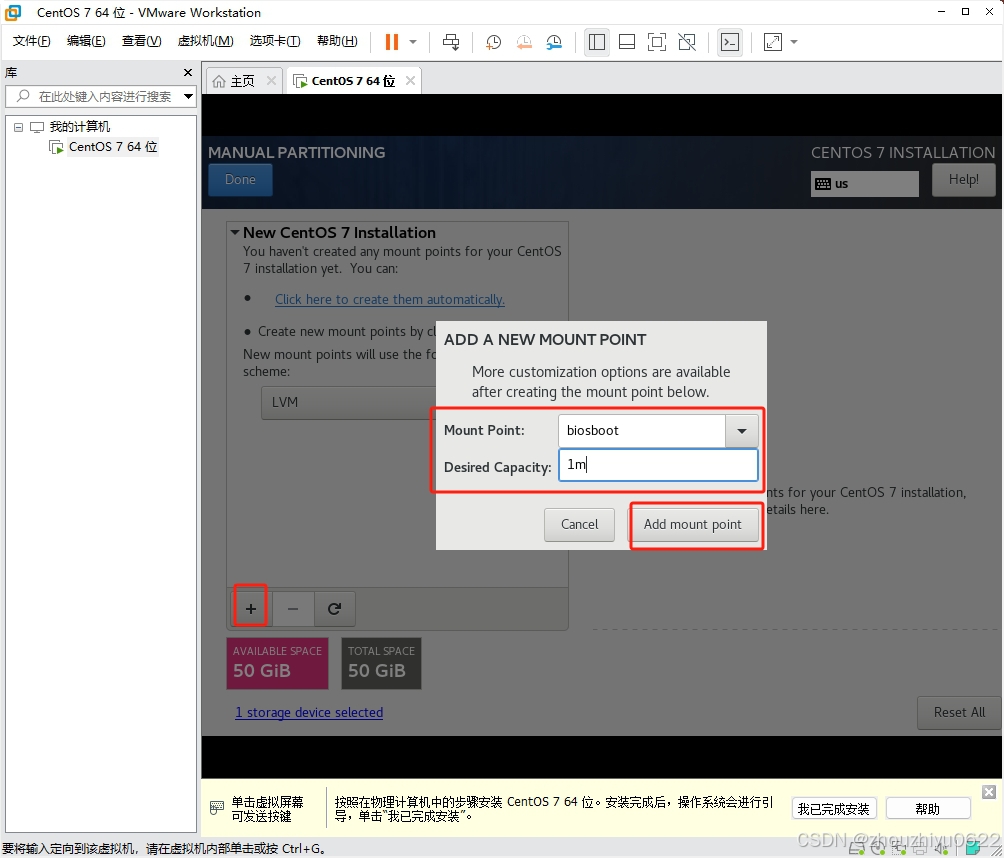The width and height of the screenshot is (1004, 858).
Task: Click the 我已完成安装 button
Action: point(834,809)
